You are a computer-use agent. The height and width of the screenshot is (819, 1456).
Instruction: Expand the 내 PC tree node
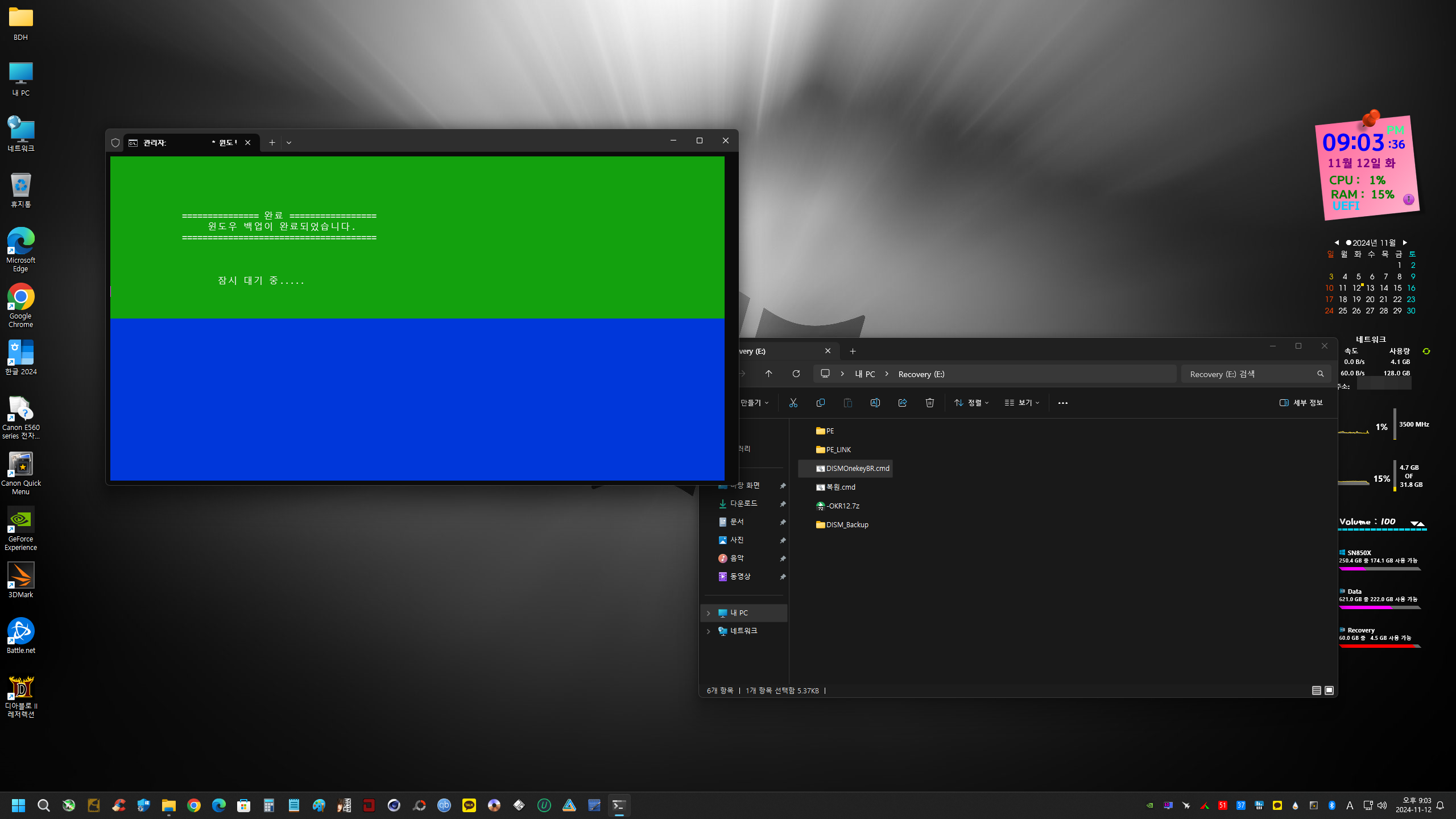[709, 613]
